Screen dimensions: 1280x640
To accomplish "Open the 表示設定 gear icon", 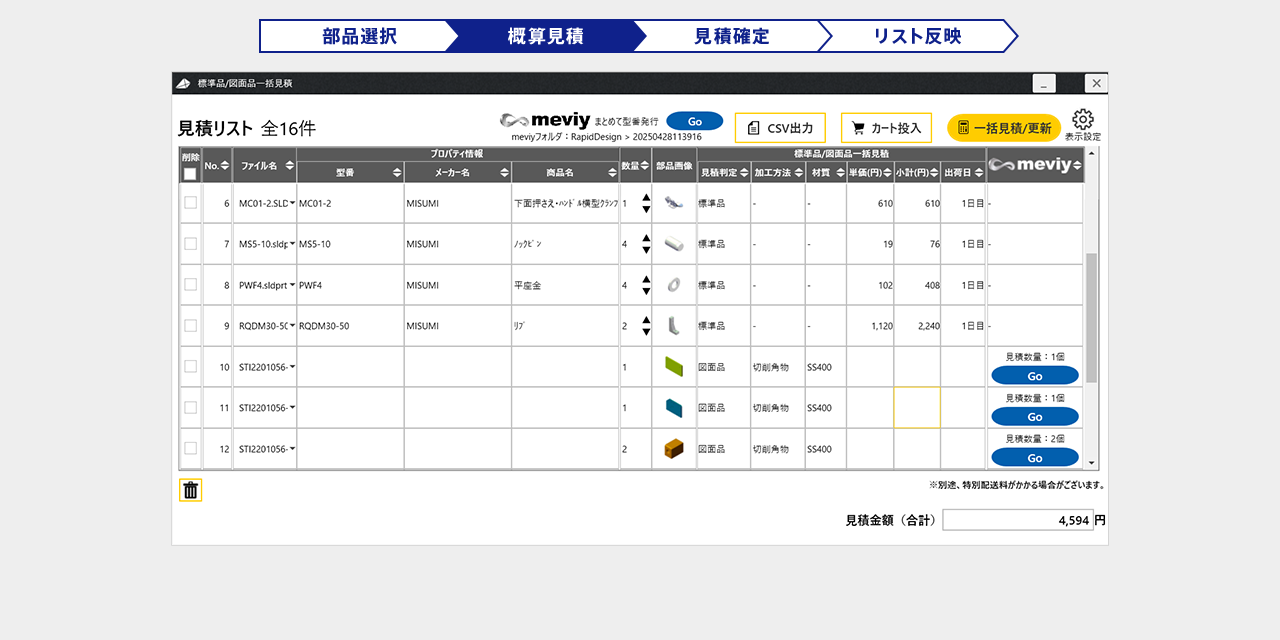I will pos(1082,120).
